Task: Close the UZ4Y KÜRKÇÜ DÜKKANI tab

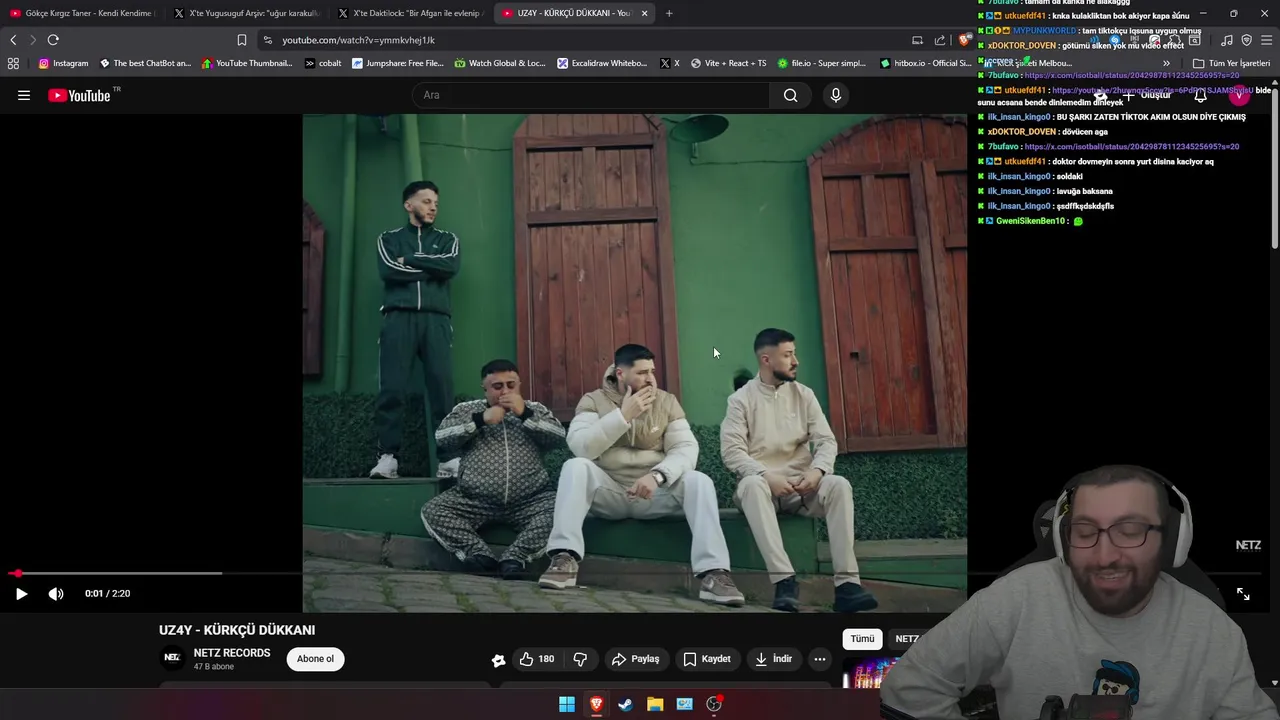Action: [644, 13]
